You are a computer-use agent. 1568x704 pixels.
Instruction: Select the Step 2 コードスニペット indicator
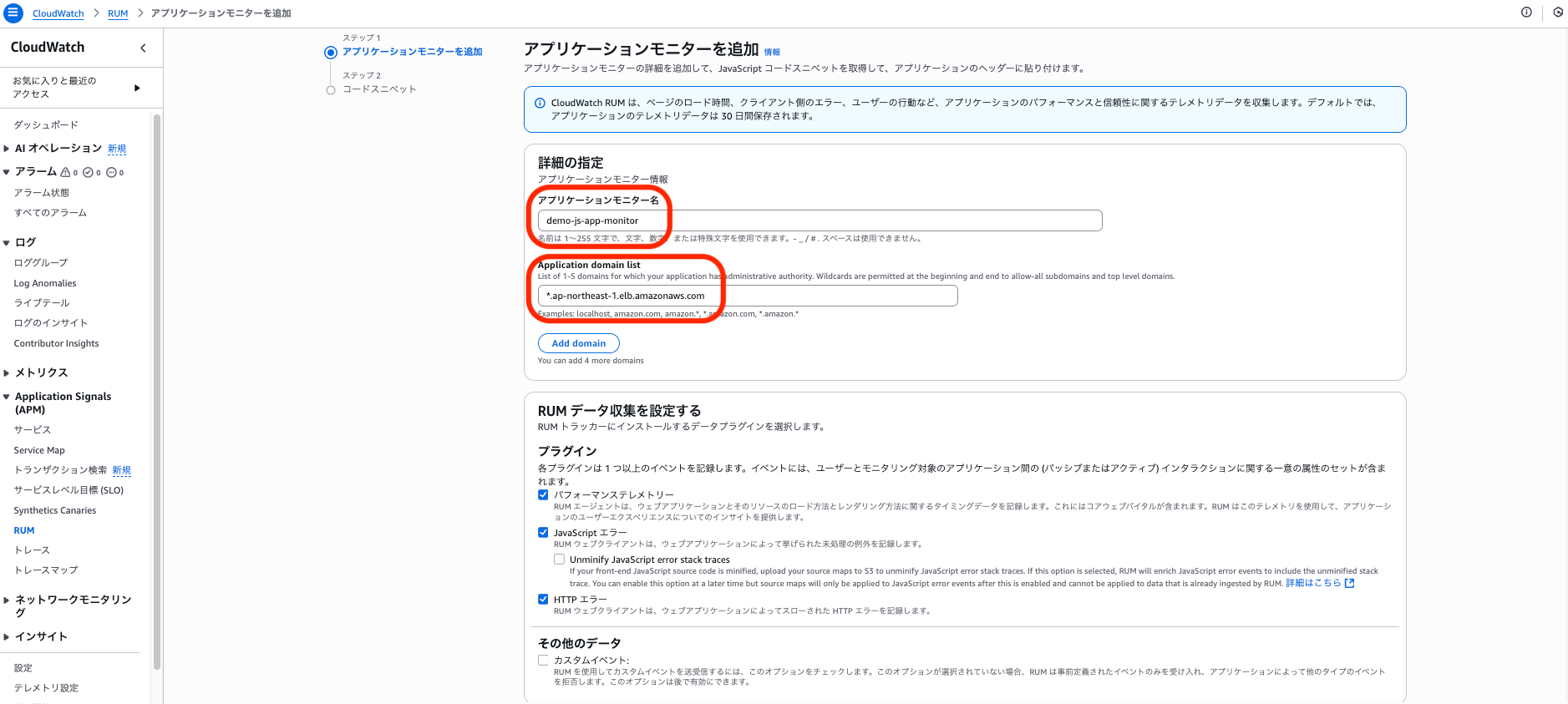[x=331, y=89]
